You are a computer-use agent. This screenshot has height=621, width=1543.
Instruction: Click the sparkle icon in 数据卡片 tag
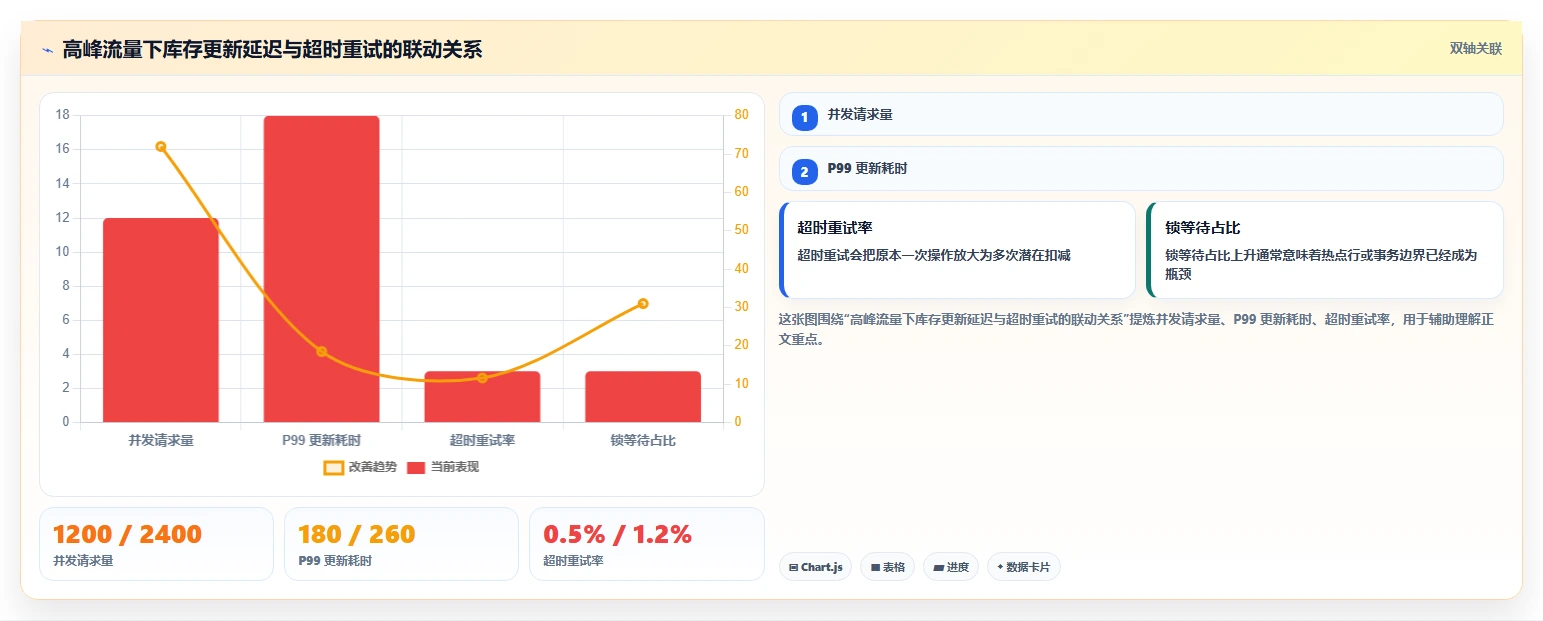(1000, 567)
